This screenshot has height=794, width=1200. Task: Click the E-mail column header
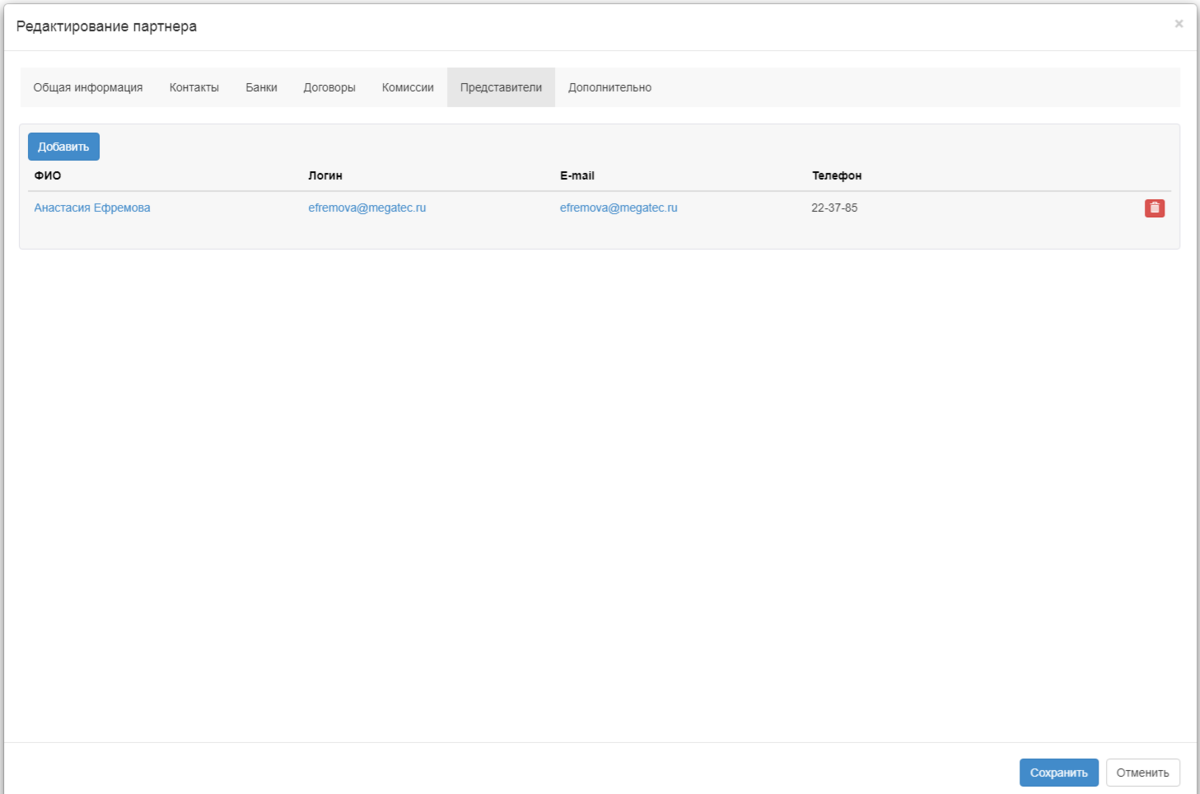tap(577, 176)
